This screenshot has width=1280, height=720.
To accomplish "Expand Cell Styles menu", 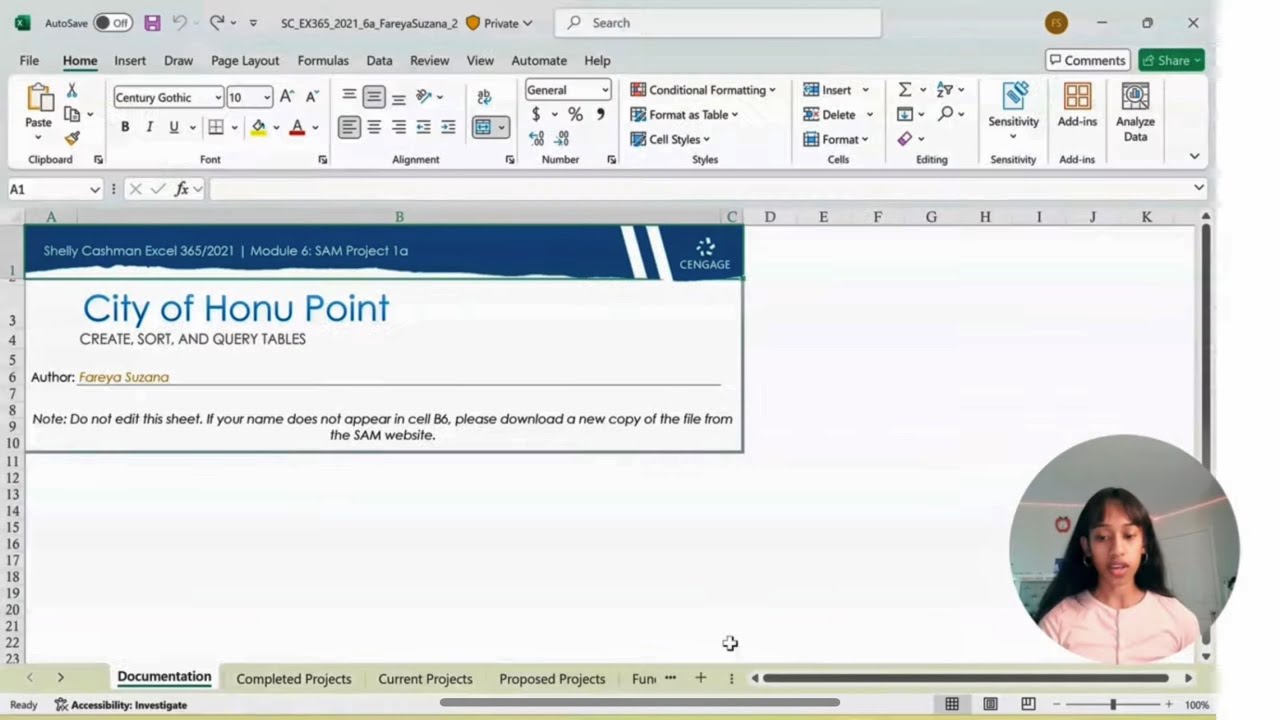I will pyautogui.click(x=670, y=139).
